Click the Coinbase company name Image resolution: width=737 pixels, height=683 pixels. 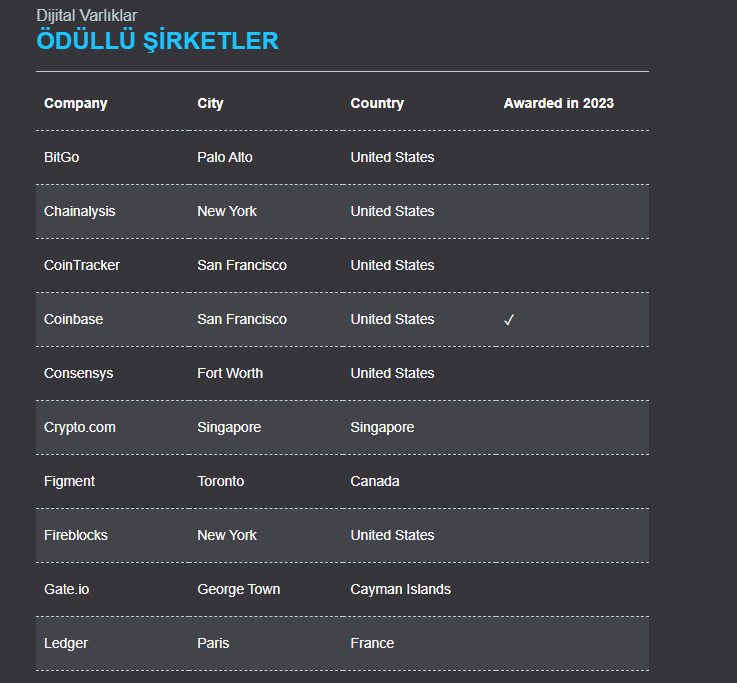[74, 319]
